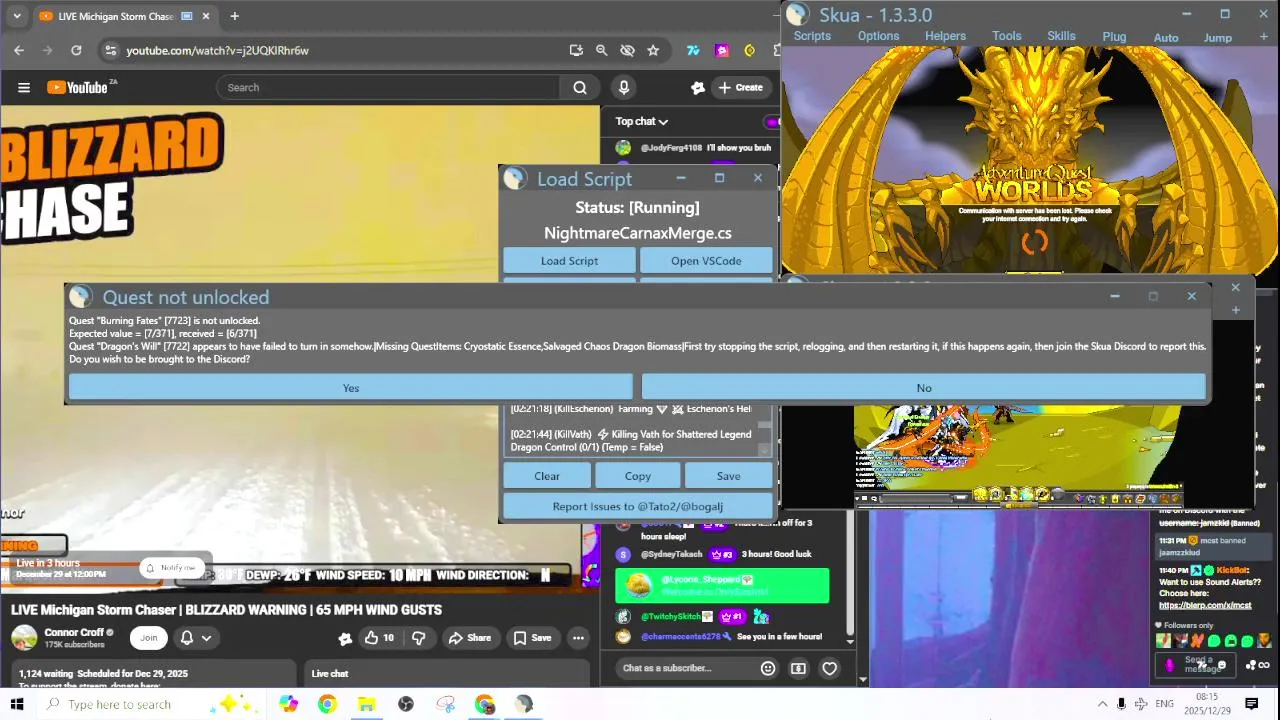Open the browser tab search dropdown
Viewport: 1280px width, 720px height.
pyautogui.click(x=16, y=16)
